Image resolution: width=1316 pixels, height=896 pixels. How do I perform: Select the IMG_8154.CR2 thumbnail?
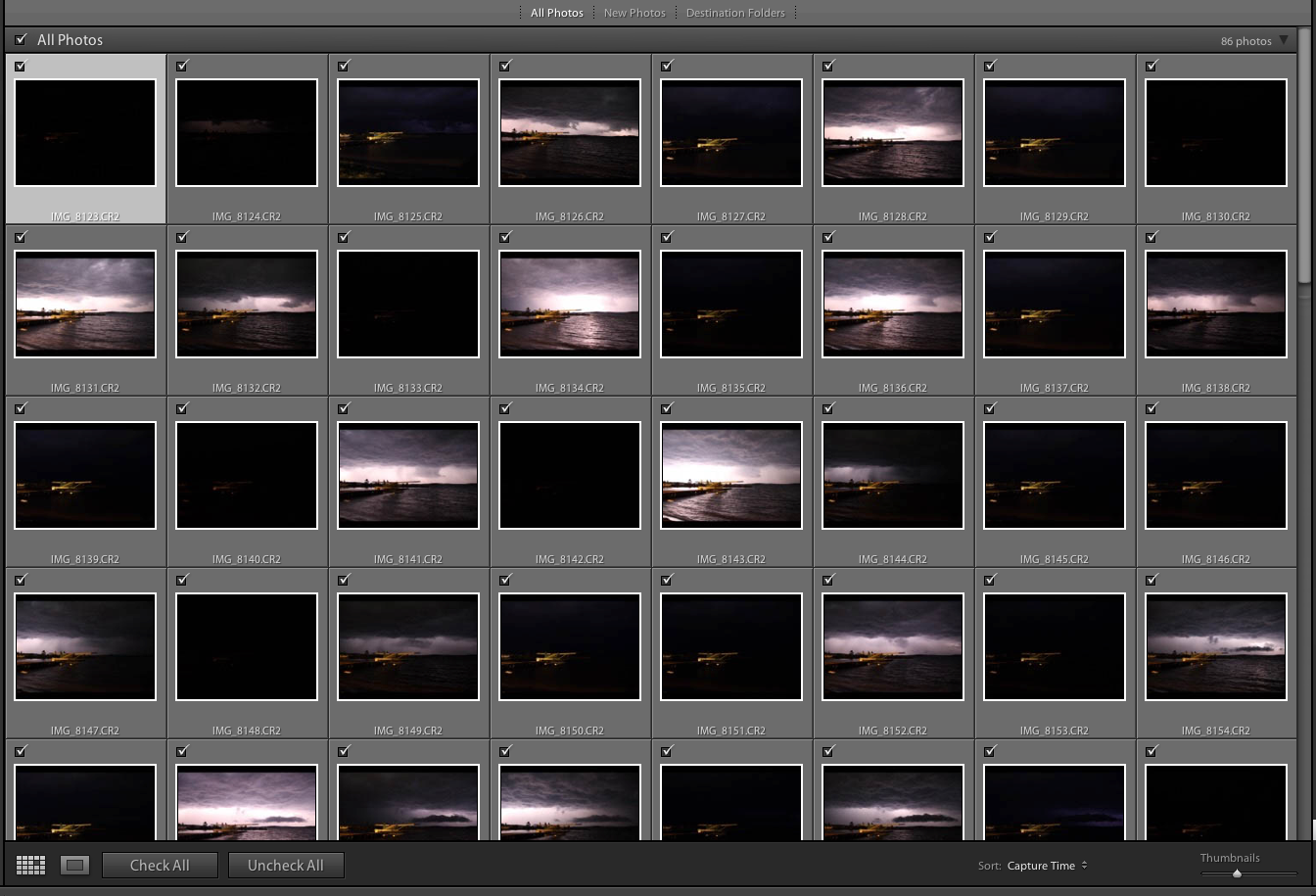click(x=1216, y=646)
